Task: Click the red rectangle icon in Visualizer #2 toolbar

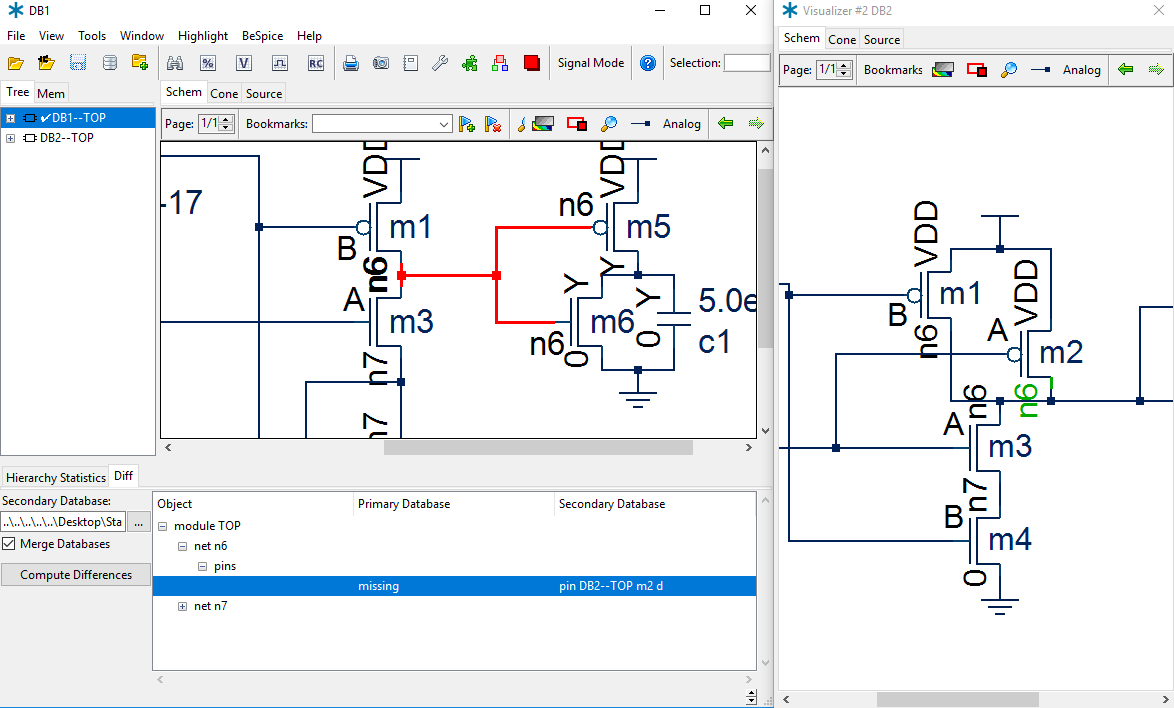Action: (x=976, y=70)
